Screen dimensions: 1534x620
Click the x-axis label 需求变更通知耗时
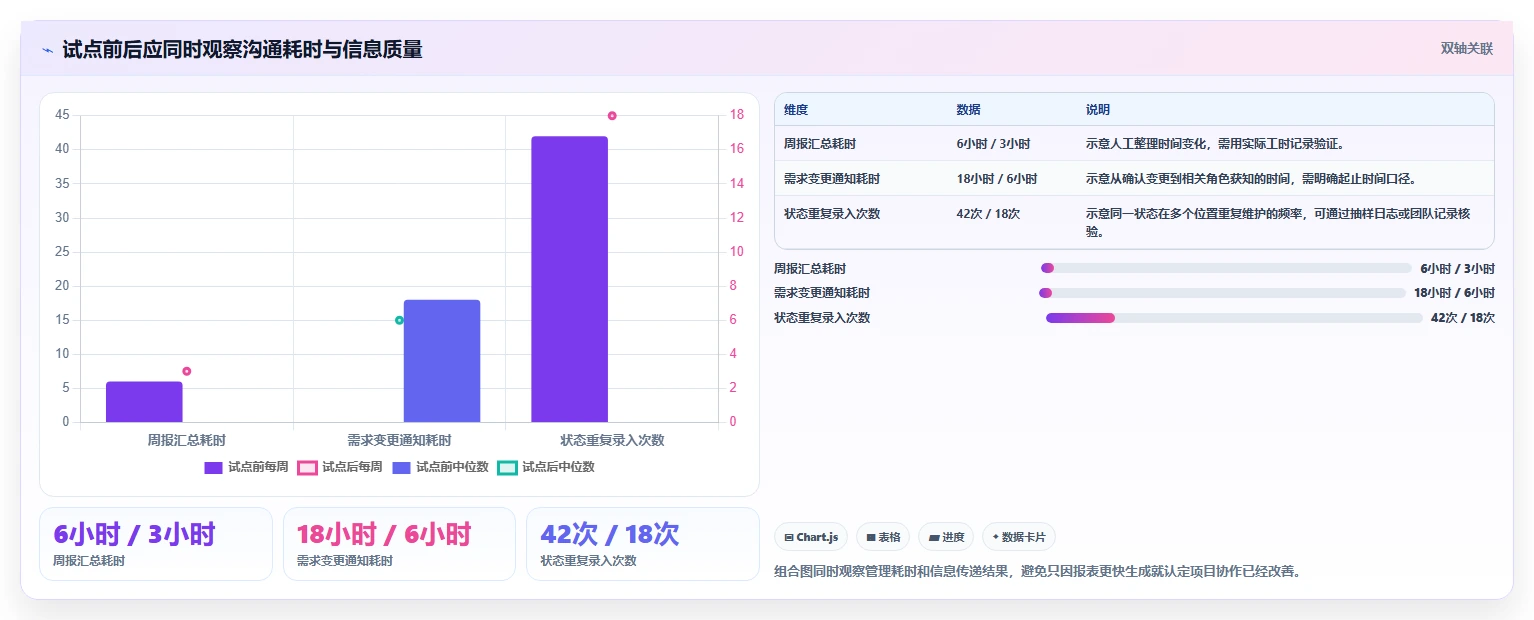coord(399,440)
